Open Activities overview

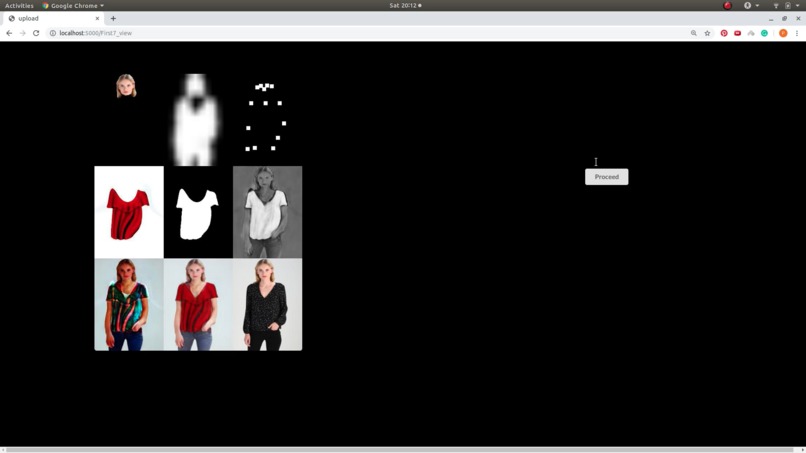click(x=19, y=6)
